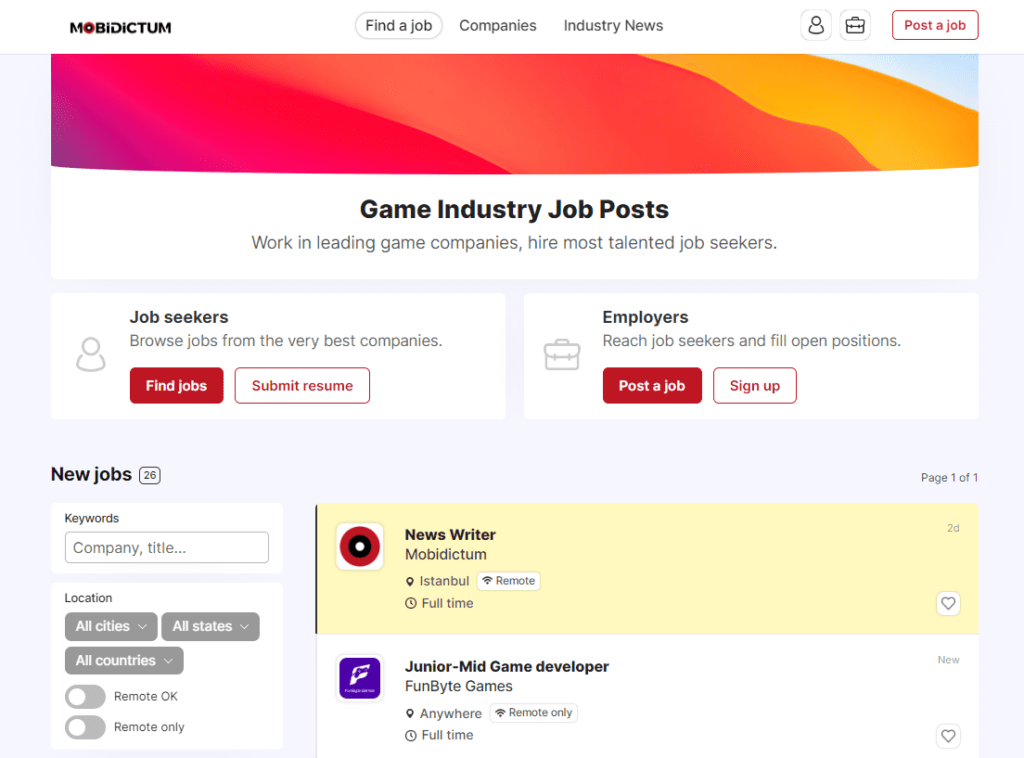
Task: Open the All states dropdown
Action: point(210,626)
